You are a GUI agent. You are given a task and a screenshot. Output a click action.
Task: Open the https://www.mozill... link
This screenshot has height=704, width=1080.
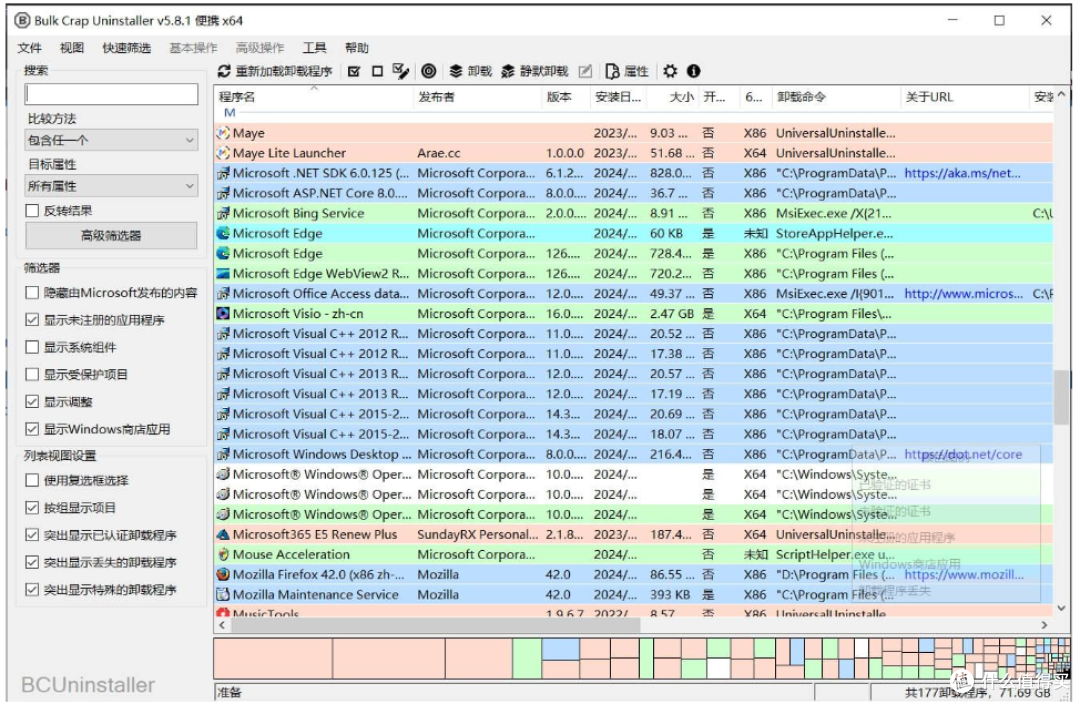tap(964, 574)
